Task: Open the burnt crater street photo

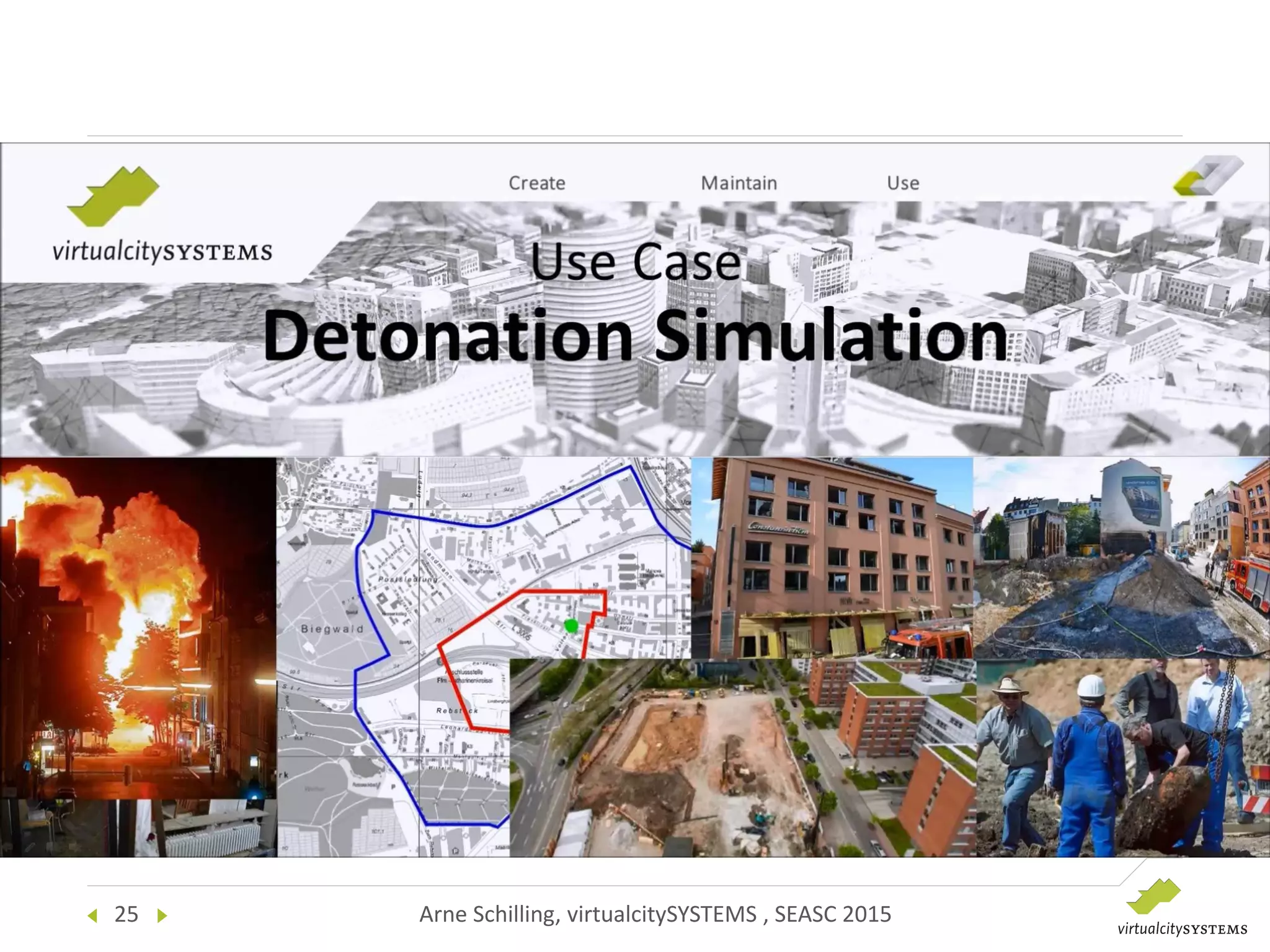Action: tap(1121, 558)
